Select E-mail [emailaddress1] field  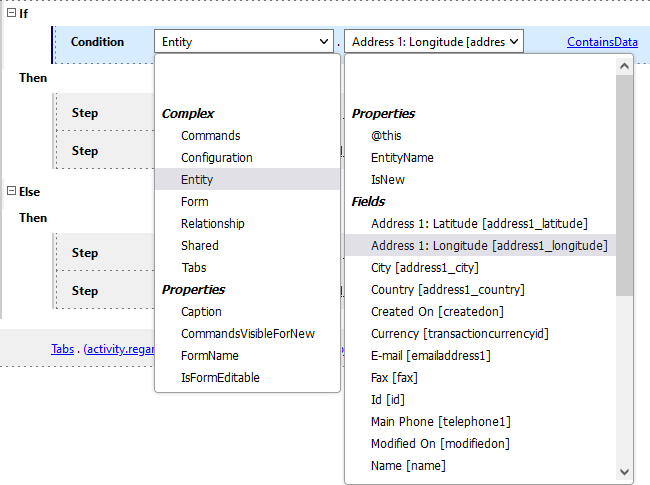(x=430, y=356)
